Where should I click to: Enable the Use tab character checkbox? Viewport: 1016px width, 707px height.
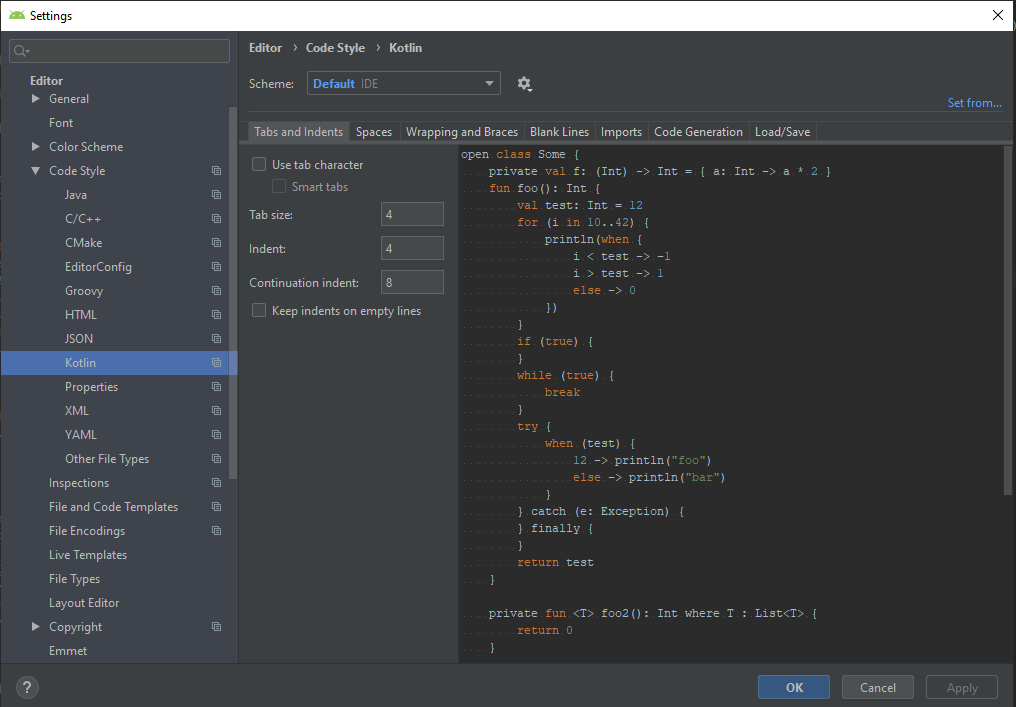tap(259, 163)
